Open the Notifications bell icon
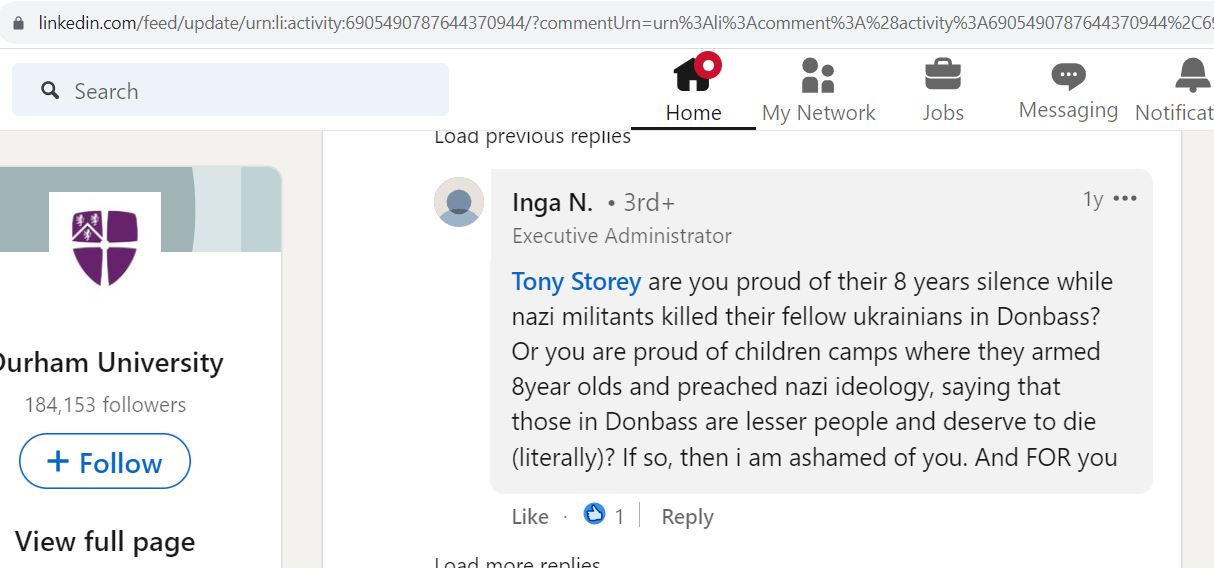1214x568 pixels. [1192, 75]
